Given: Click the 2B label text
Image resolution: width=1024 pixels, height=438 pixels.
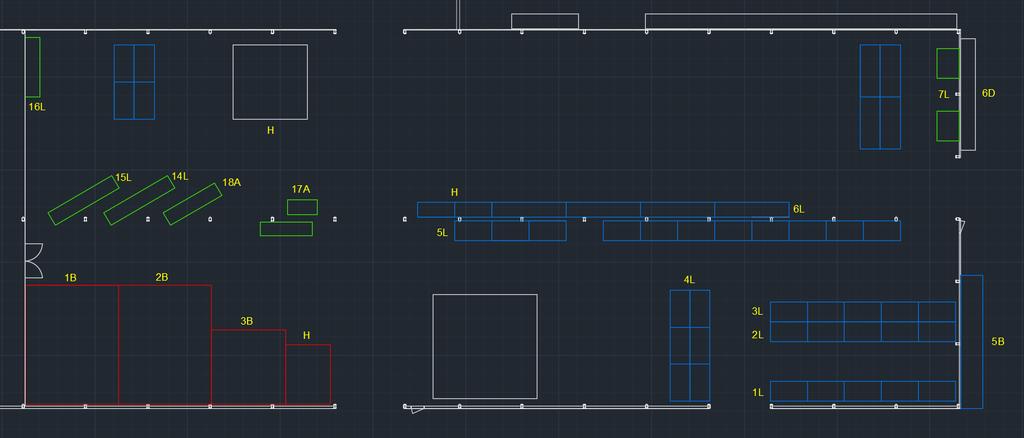Looking at the screenshot, I should click(162, 277).
